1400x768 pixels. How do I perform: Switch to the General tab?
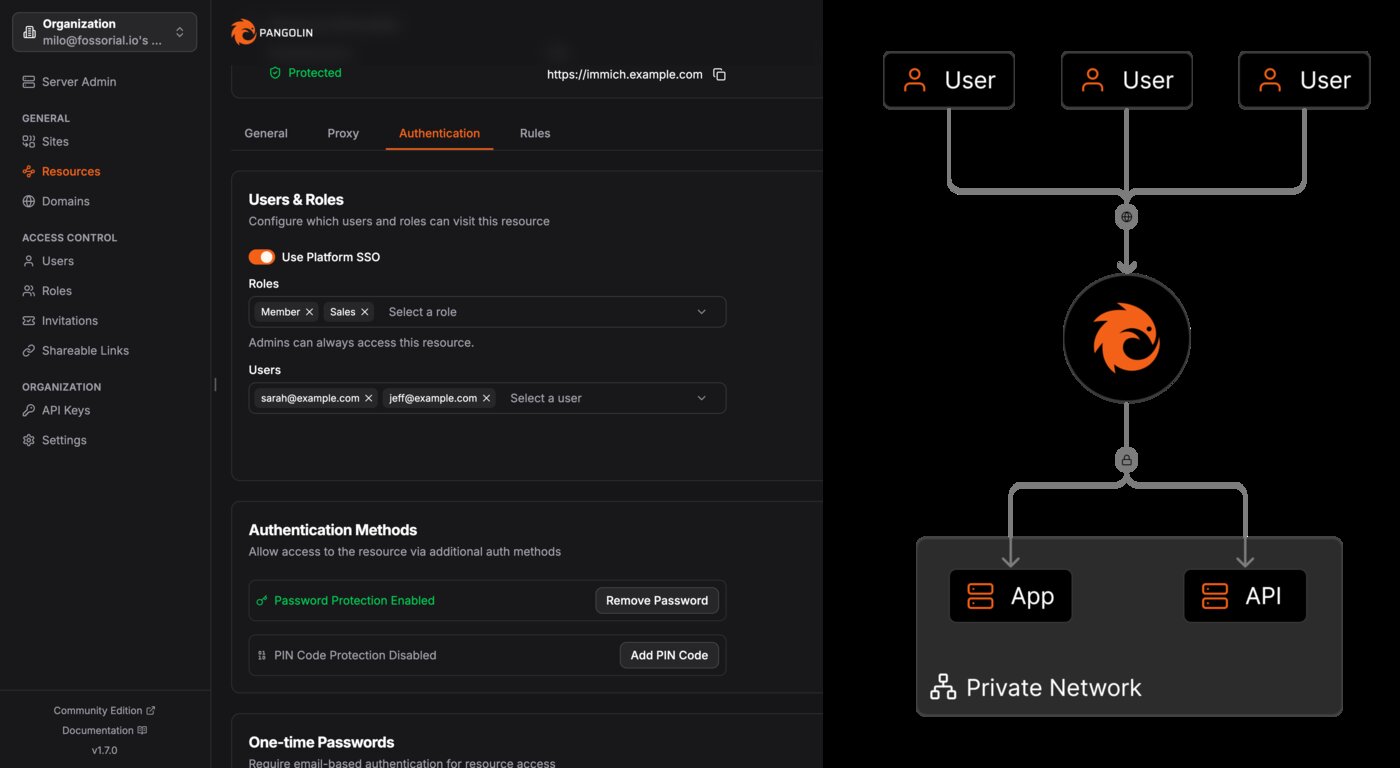click(x=266, y=133)
